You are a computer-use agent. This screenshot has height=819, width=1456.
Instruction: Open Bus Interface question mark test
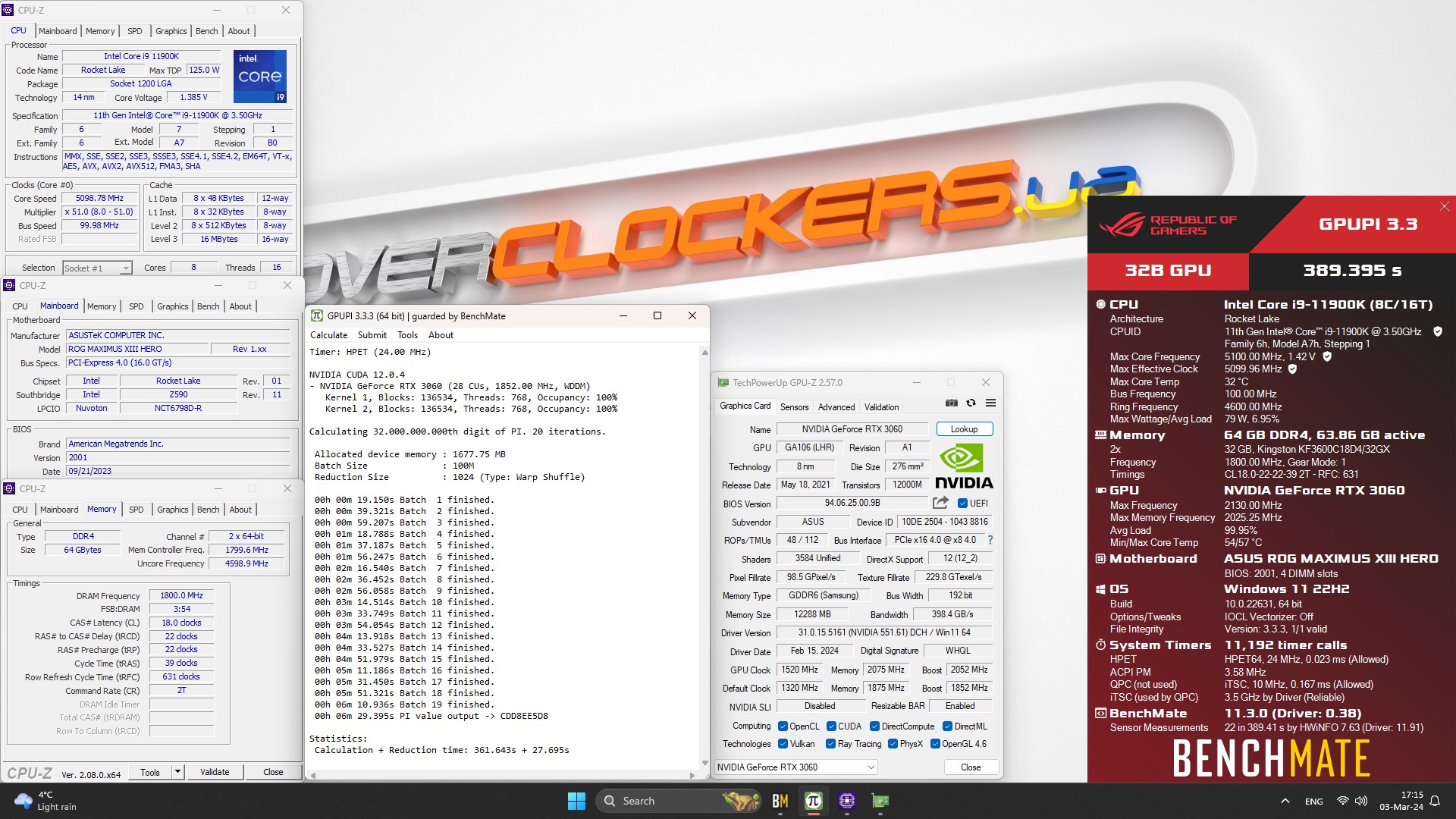tap(990, 540)
